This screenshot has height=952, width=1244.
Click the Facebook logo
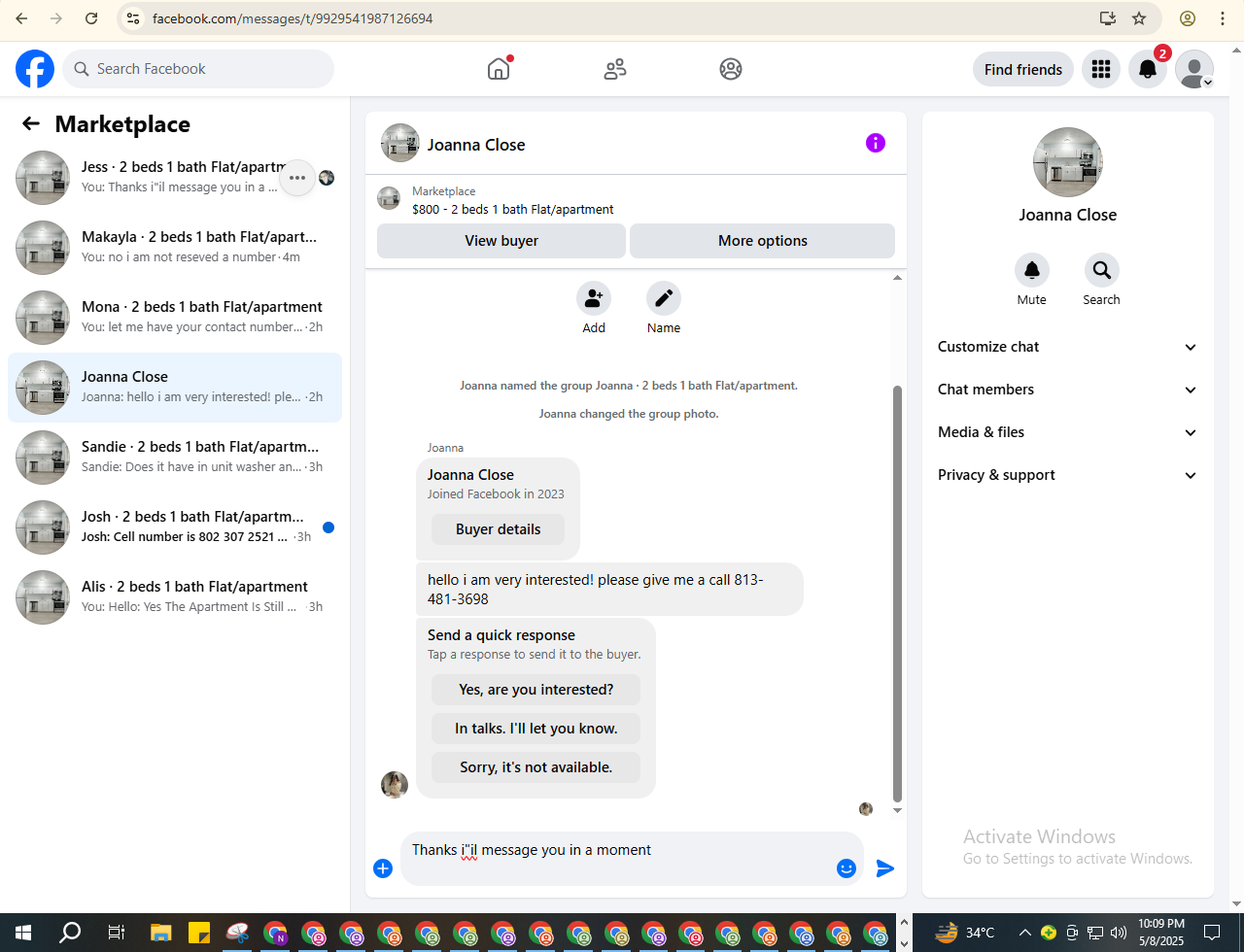[35, 69]
